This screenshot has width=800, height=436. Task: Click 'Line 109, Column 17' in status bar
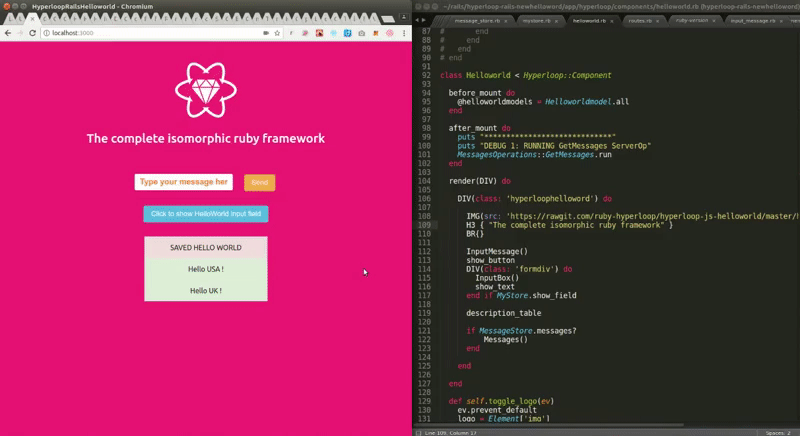[451, 433]
